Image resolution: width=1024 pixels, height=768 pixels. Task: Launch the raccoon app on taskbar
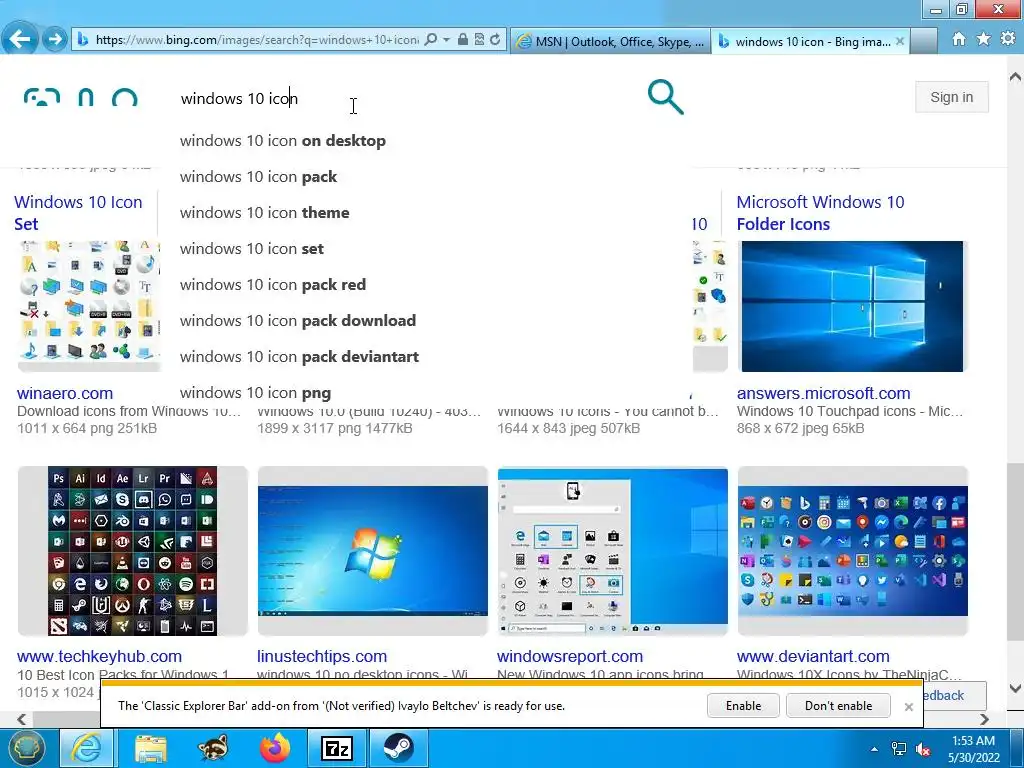coord(213,748)
